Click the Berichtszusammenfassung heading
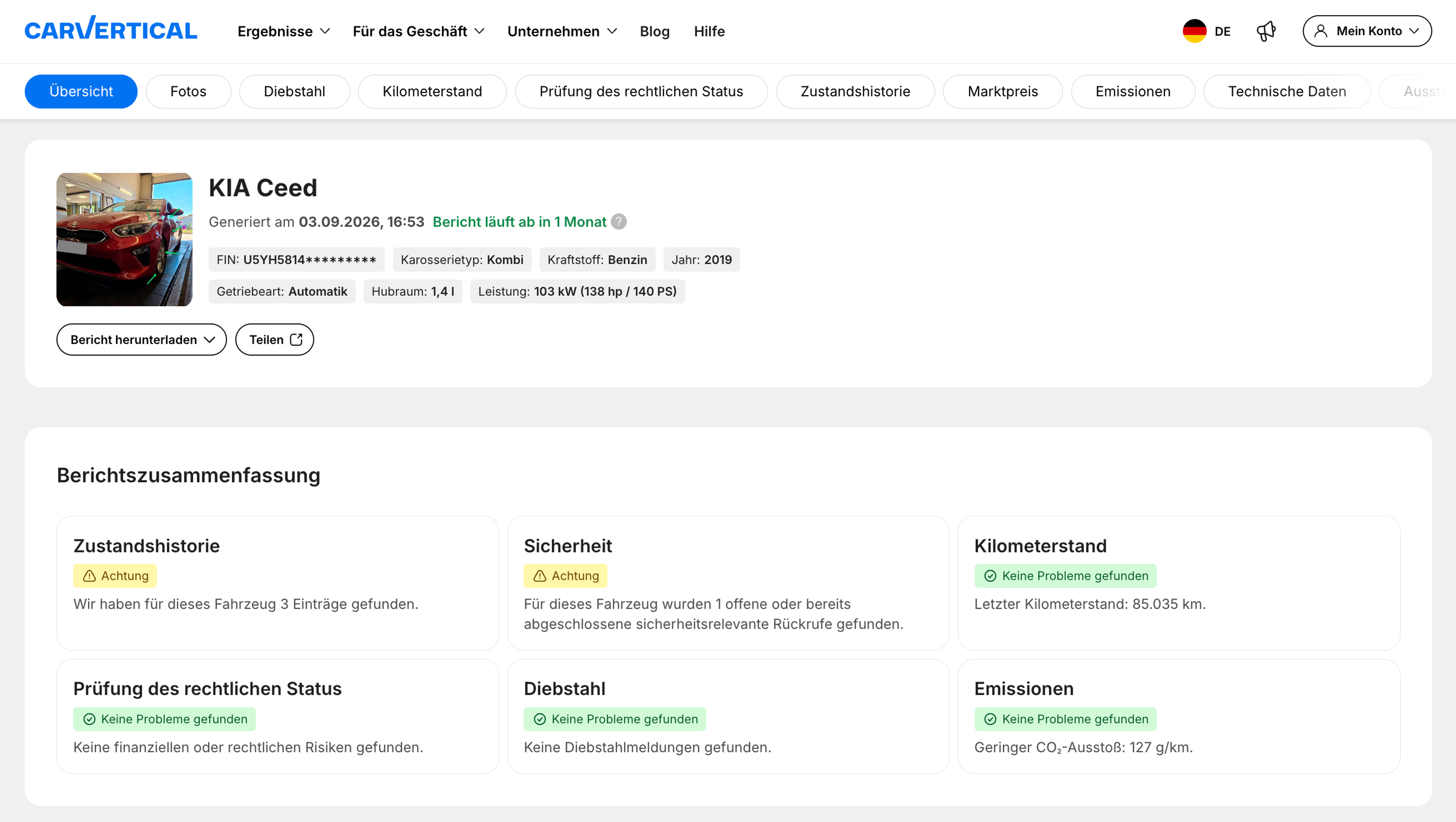Screen dimensions: 1456x822 pyautogui.click(x=189, y=475)
